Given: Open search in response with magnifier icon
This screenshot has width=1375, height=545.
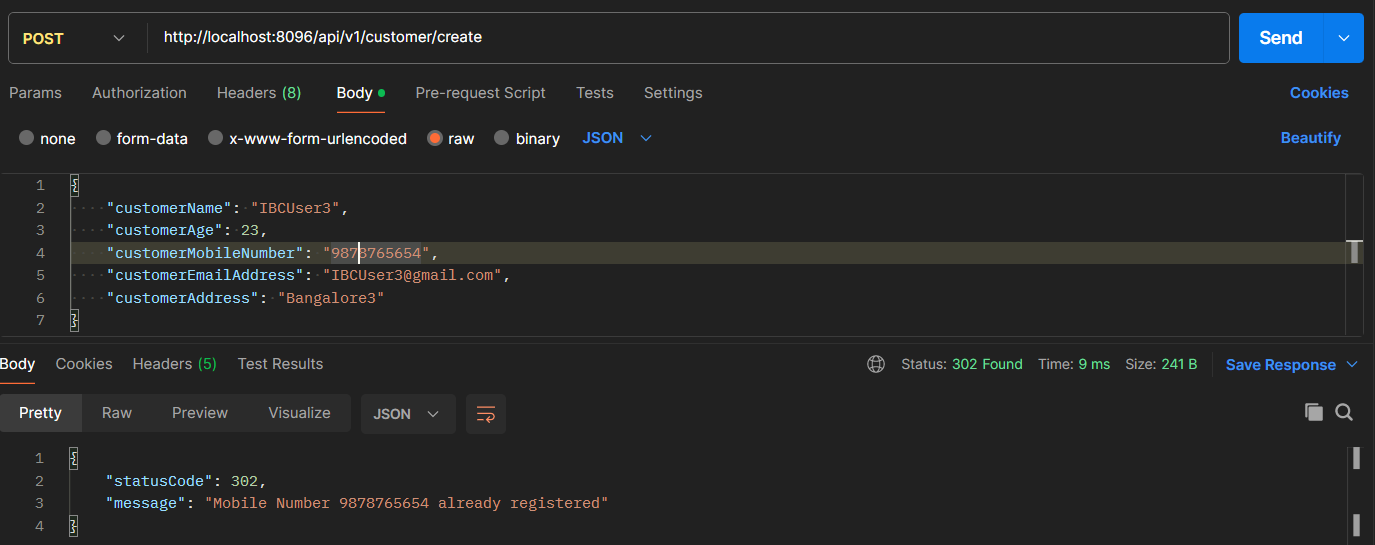Looking at the screenshot, I should [x=1344, y=412].
